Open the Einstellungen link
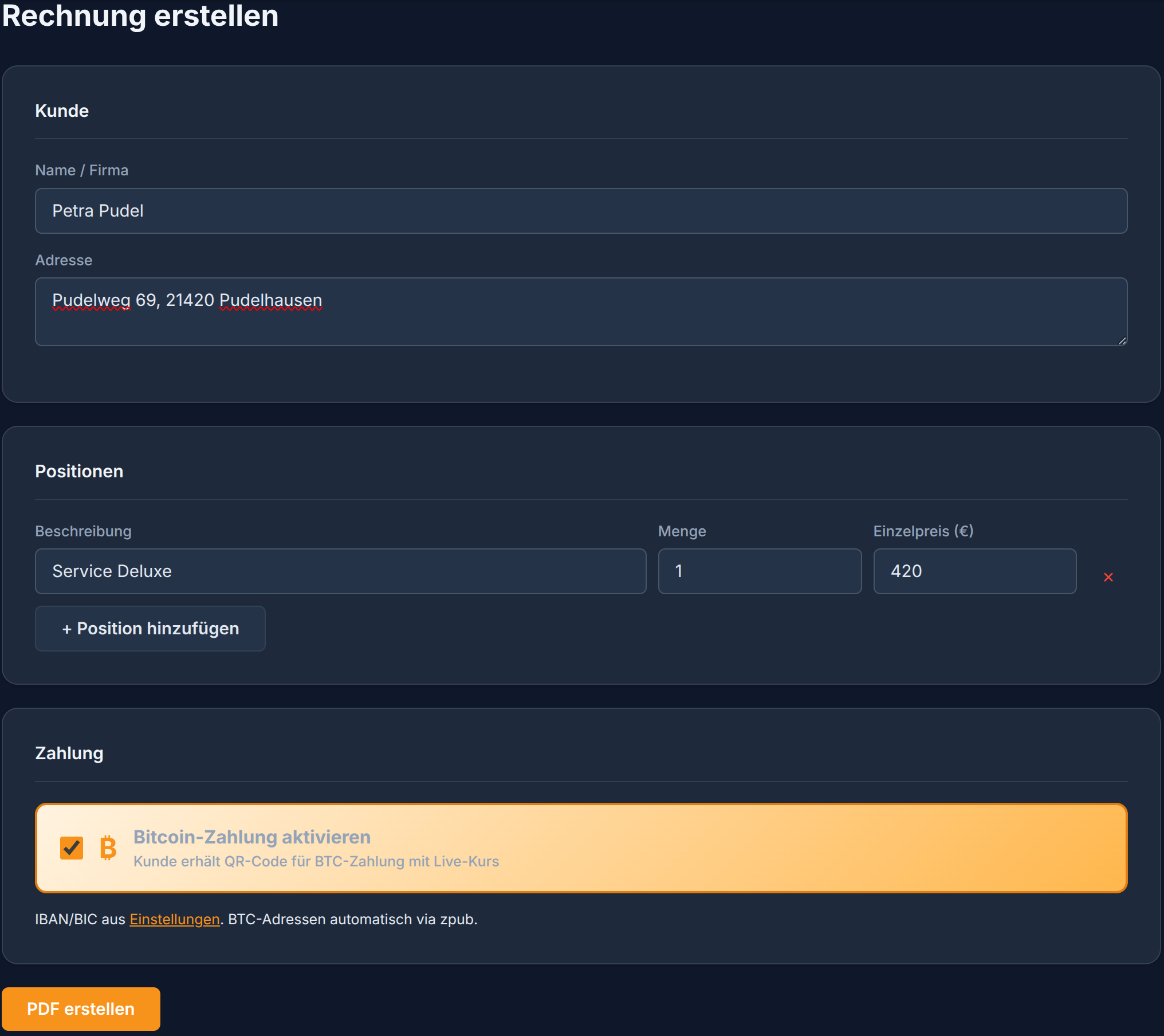1164x1036 pixels. click(x=175, y=919)
